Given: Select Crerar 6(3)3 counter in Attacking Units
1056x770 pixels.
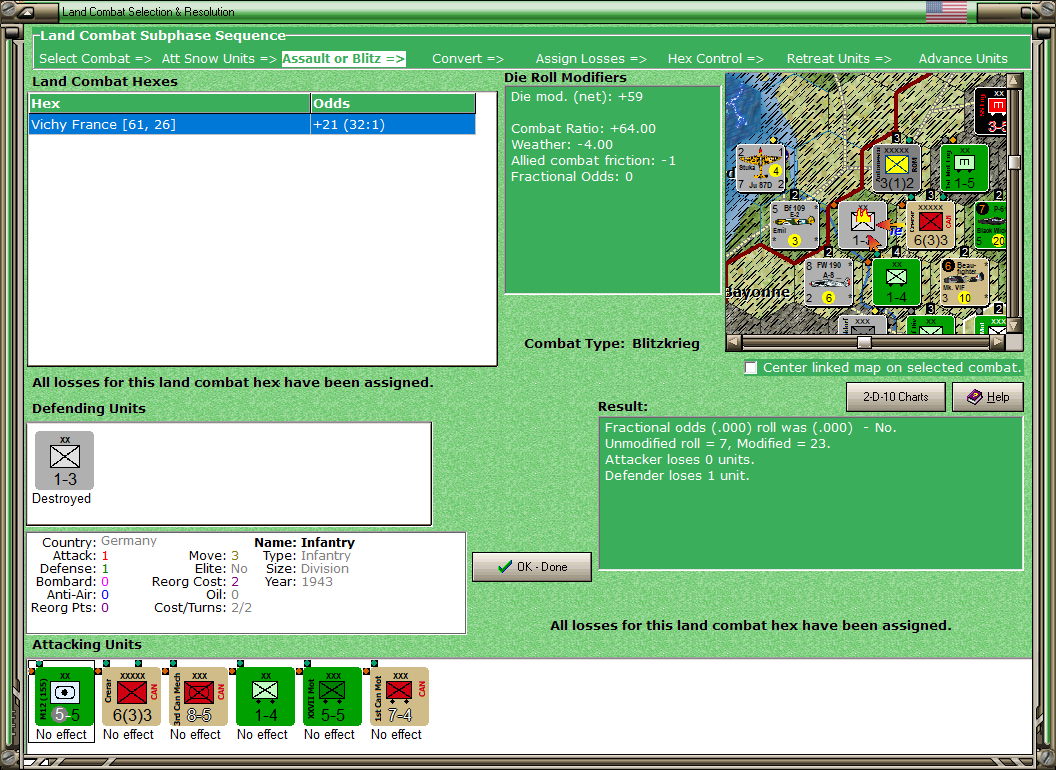Looking at the screenshot, I should pyautogui.click(x=131, y=696).
